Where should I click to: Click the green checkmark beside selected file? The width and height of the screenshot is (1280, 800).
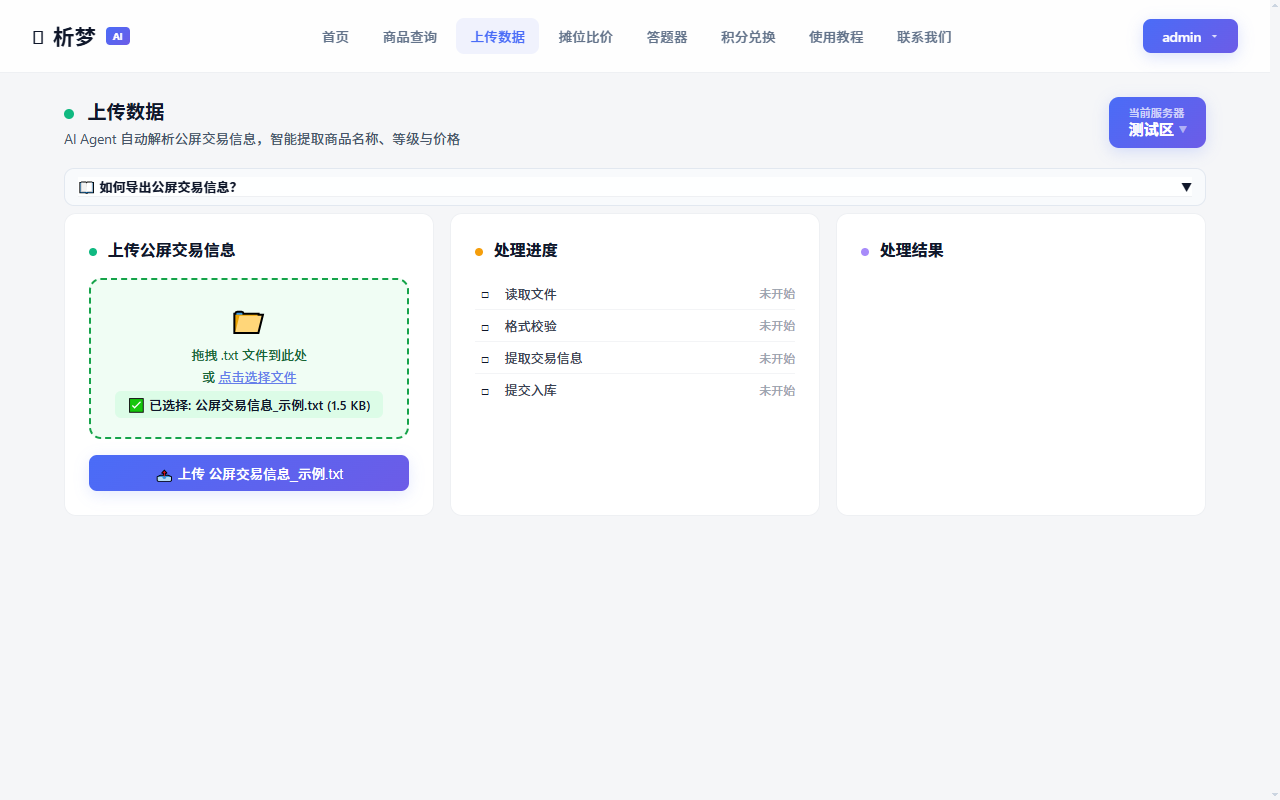pos(136,405)
